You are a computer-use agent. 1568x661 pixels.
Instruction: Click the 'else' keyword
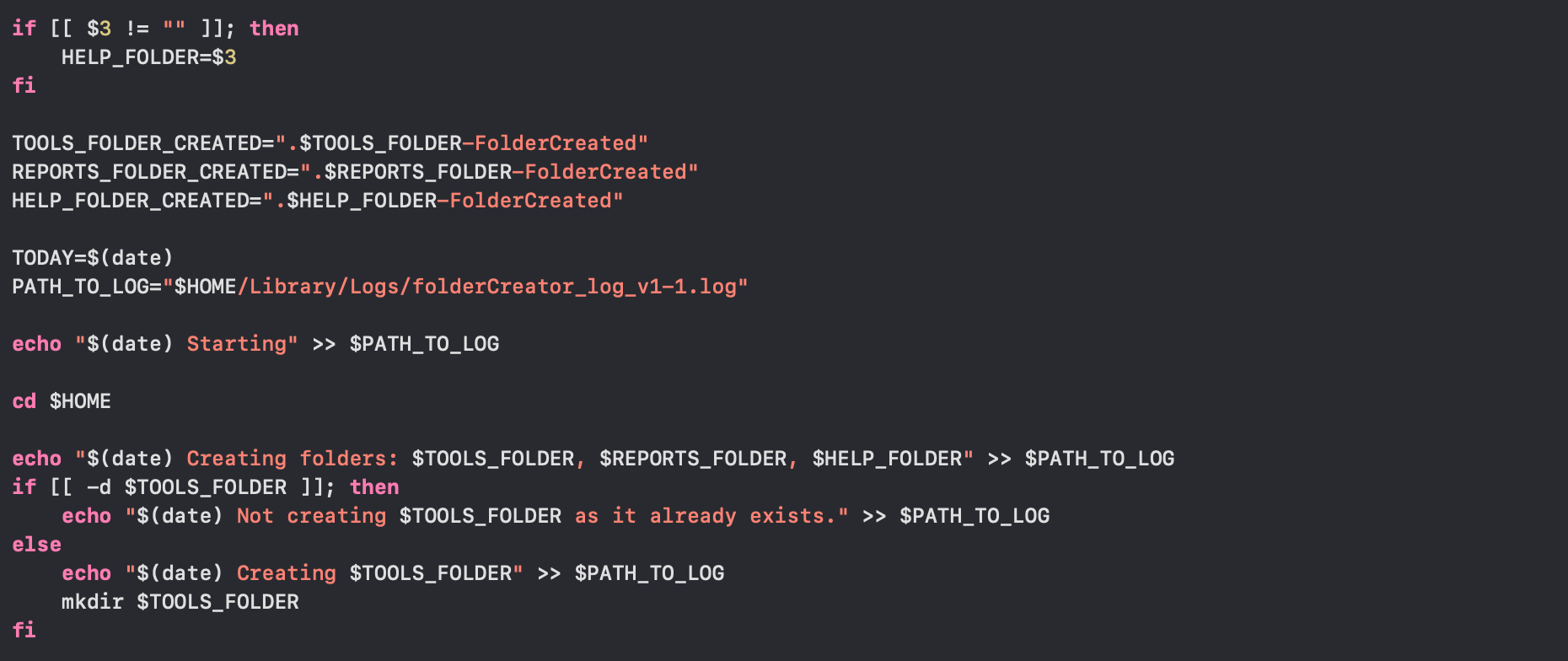36,545
